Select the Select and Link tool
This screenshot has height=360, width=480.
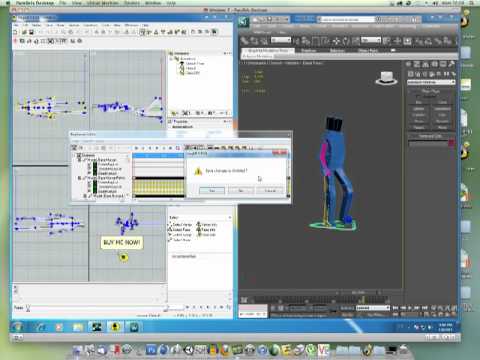click(x=245, y=41)
